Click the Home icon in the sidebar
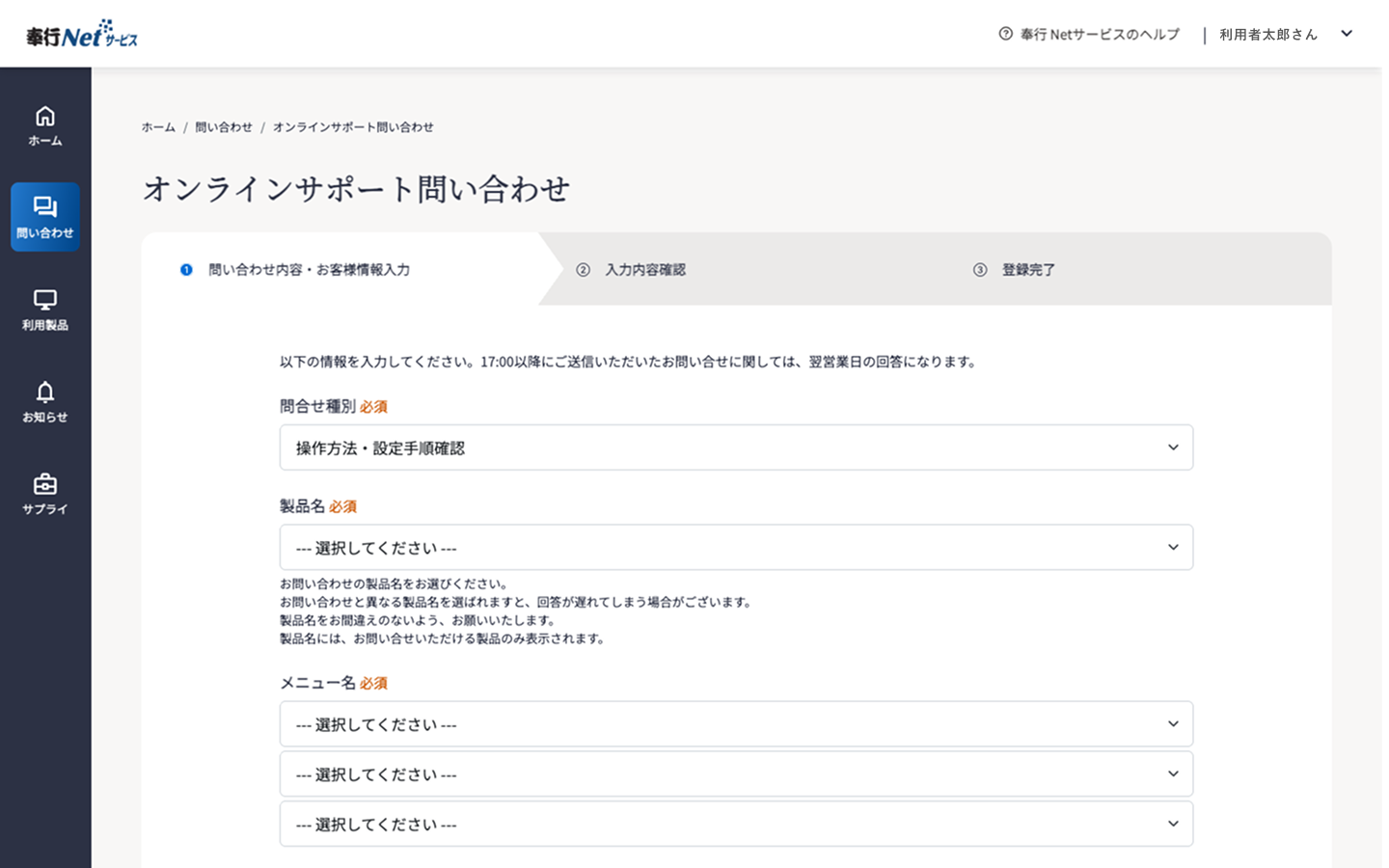The width and height of the screenshot is (1389, 868). [x=45, y=117]
